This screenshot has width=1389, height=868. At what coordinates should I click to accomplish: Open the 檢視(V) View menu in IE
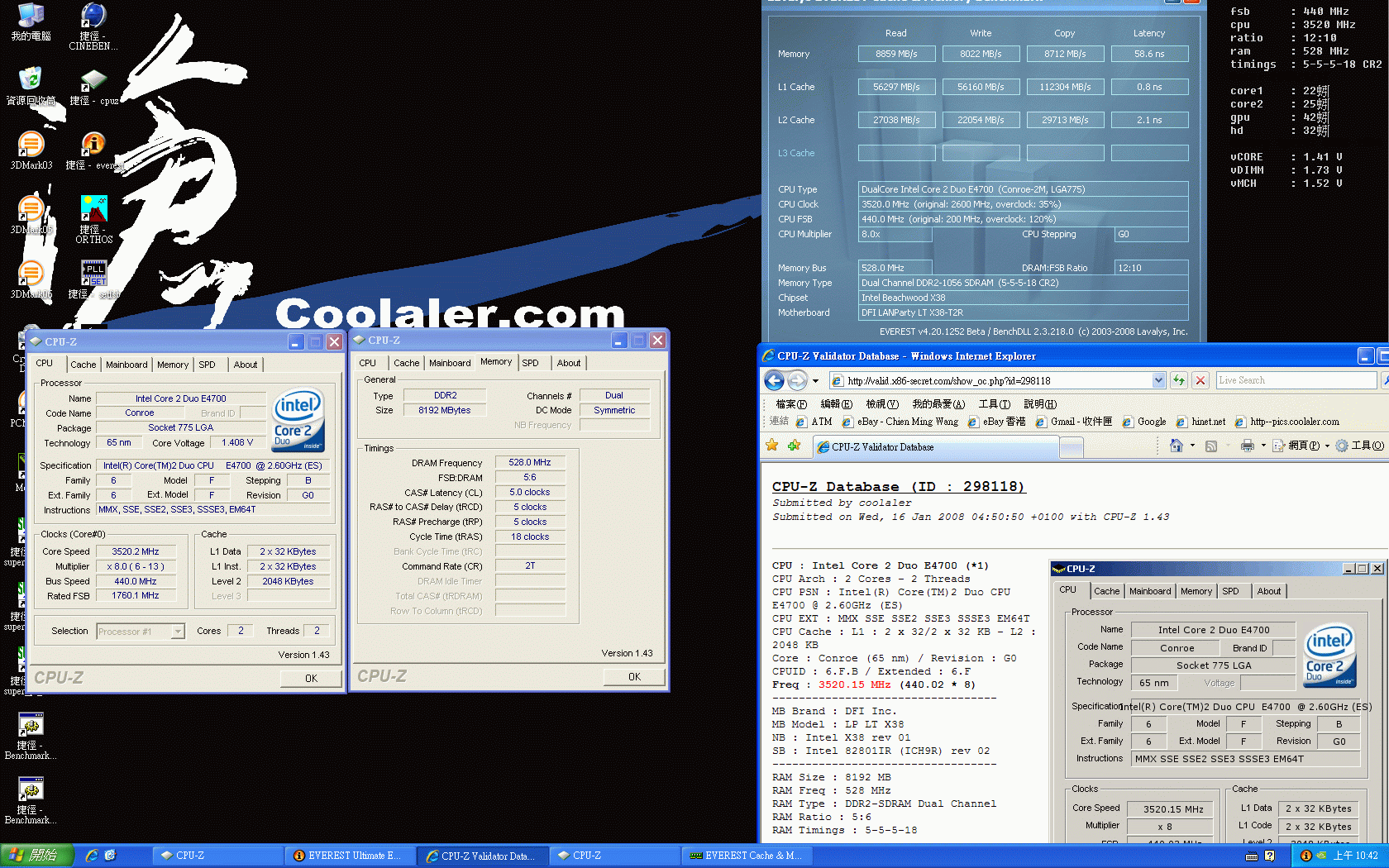pyautogui.click(x=882, y=404)
